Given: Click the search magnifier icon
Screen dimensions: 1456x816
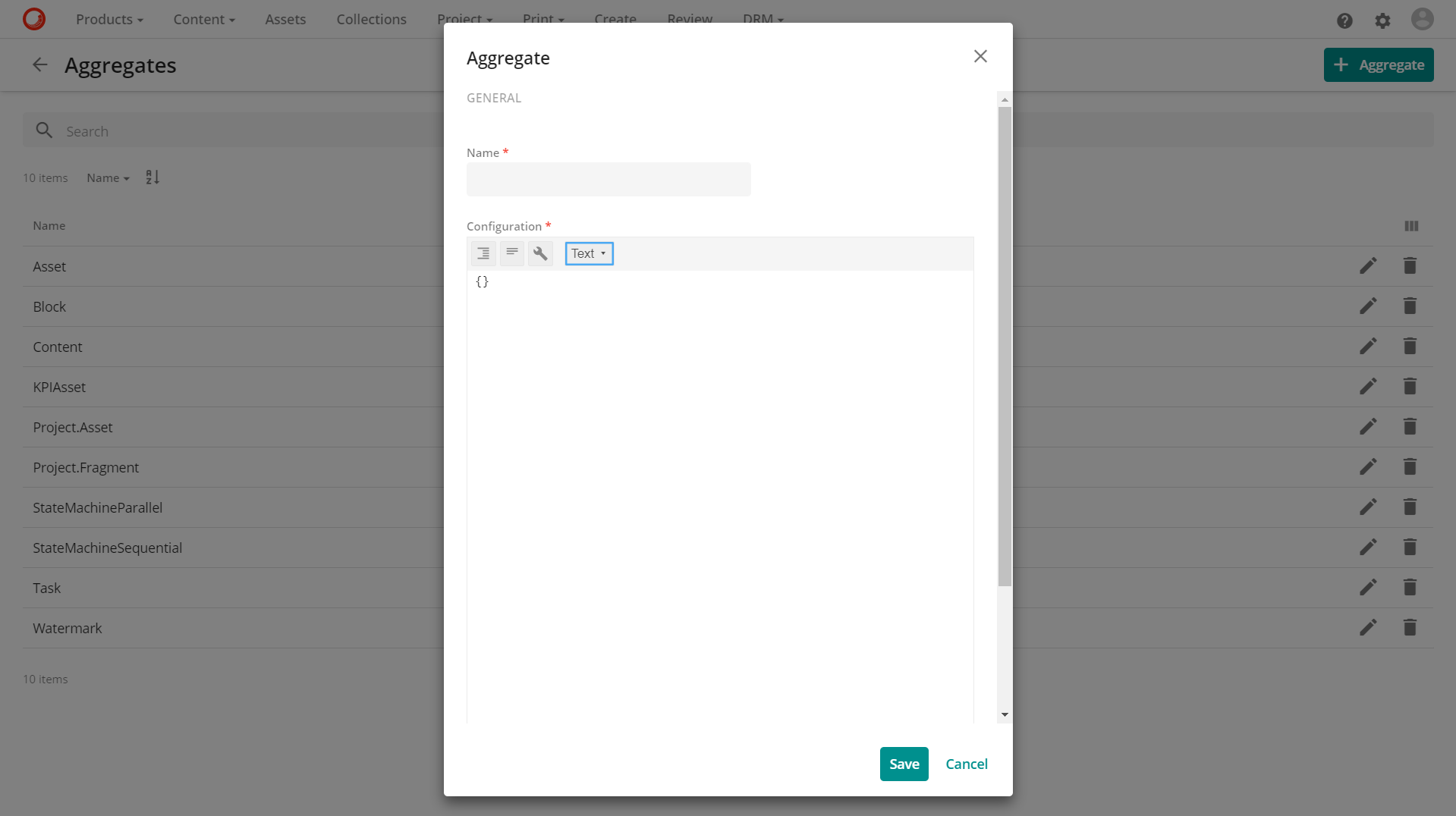Looking at the screenshot, I should (x=44, y=130).
